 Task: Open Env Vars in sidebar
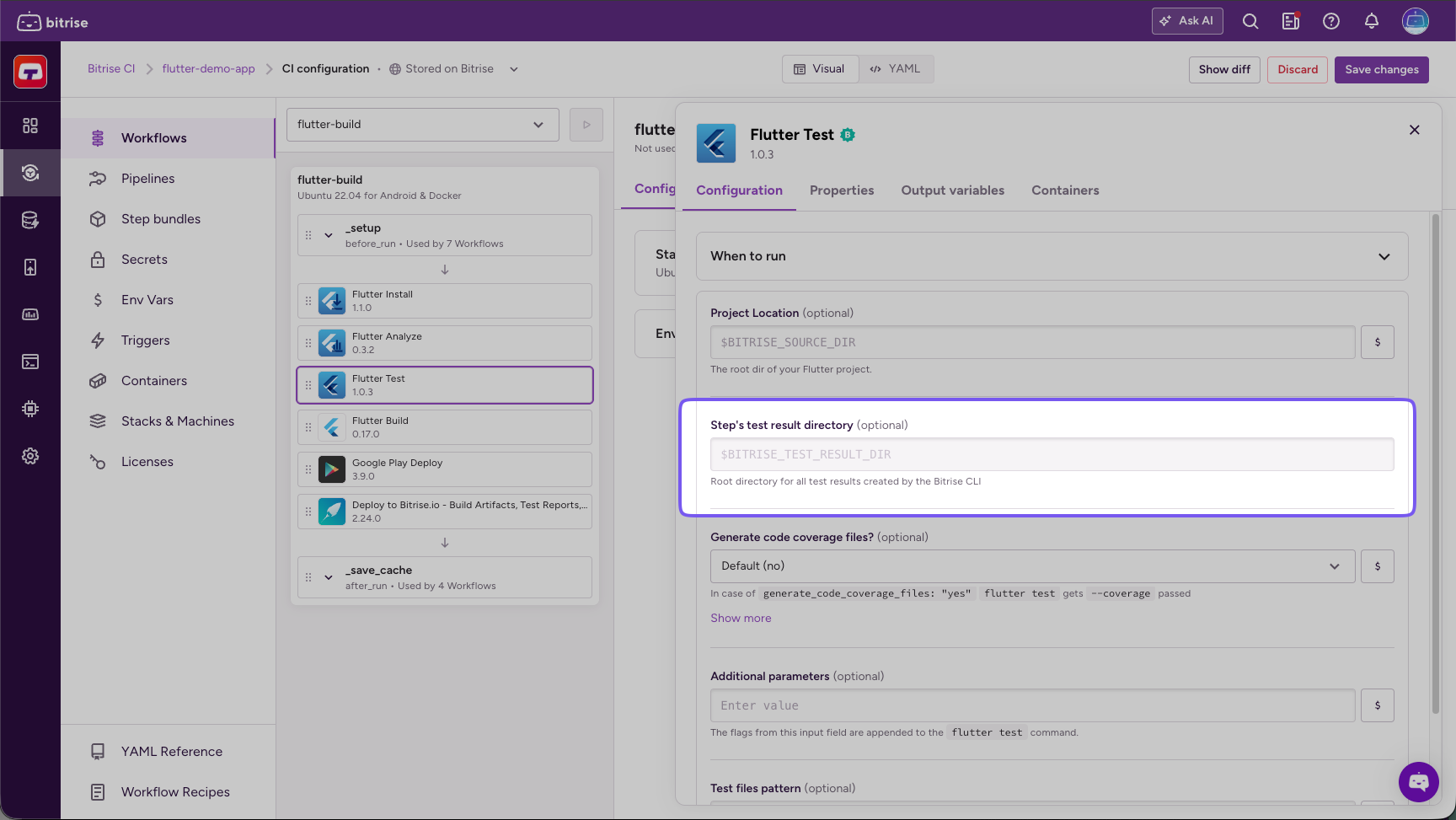(x=169, y=300)
